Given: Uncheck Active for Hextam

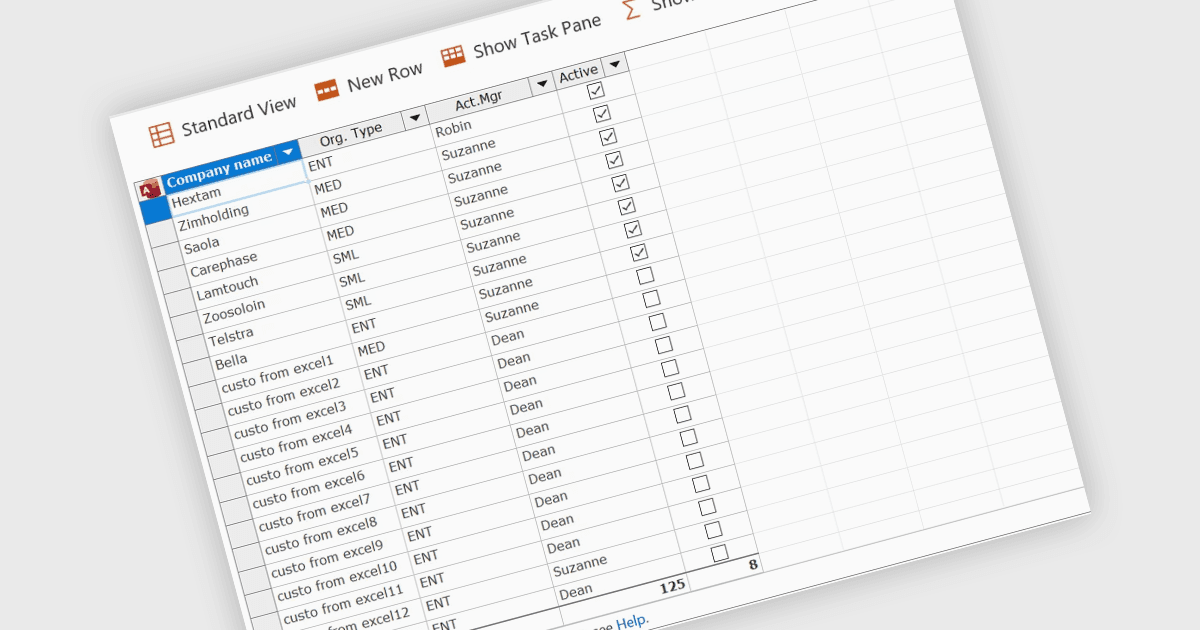Looking at the screenshot, I should click(x=596, y=90).
